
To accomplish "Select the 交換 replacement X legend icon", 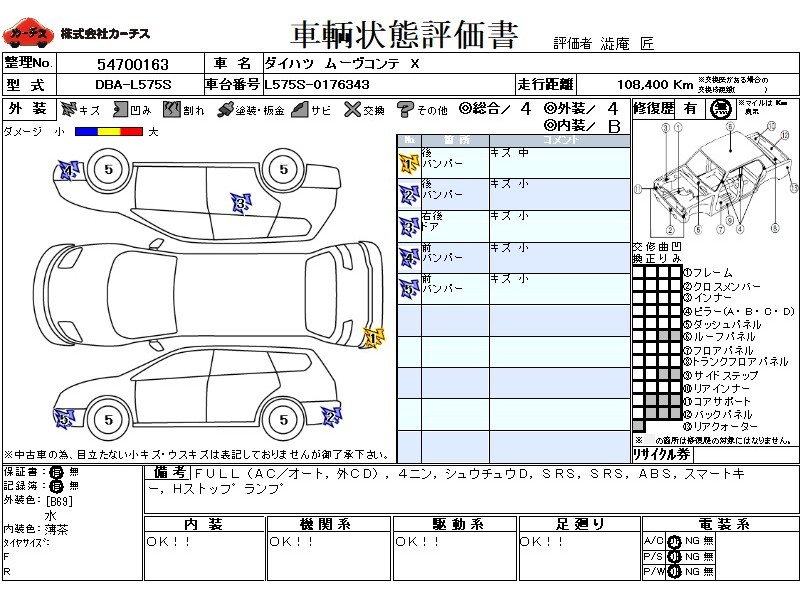I will [x=352, y=109].
